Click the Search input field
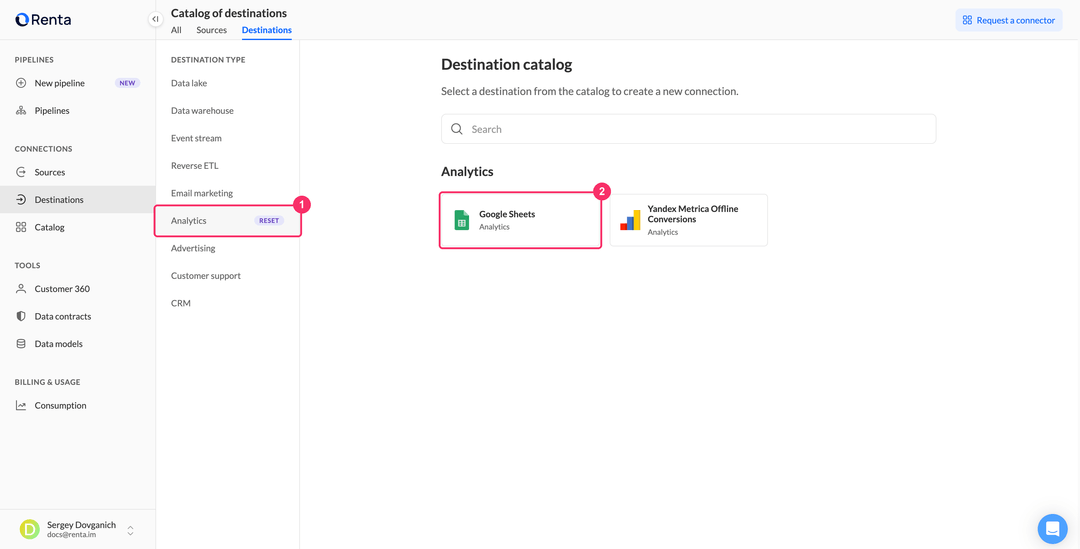This screenshot has width=1080, height=549. (689, 129)
